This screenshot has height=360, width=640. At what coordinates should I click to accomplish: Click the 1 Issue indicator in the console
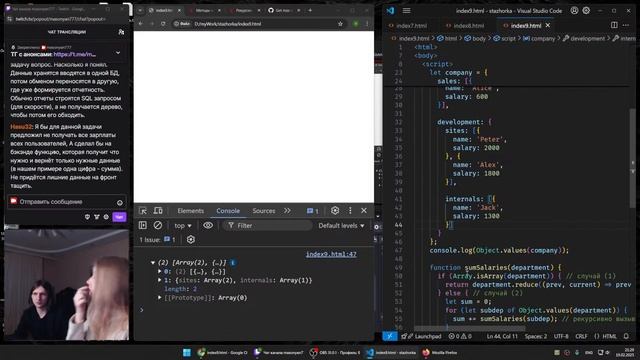coord(157,240)
